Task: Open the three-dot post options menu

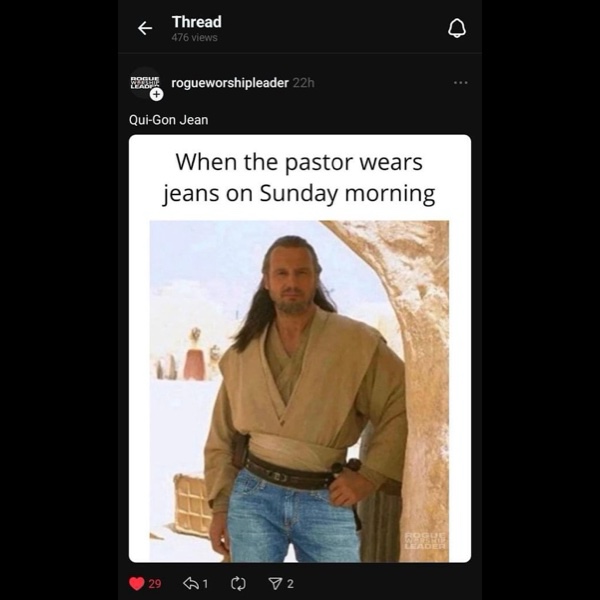Action: 460,83
